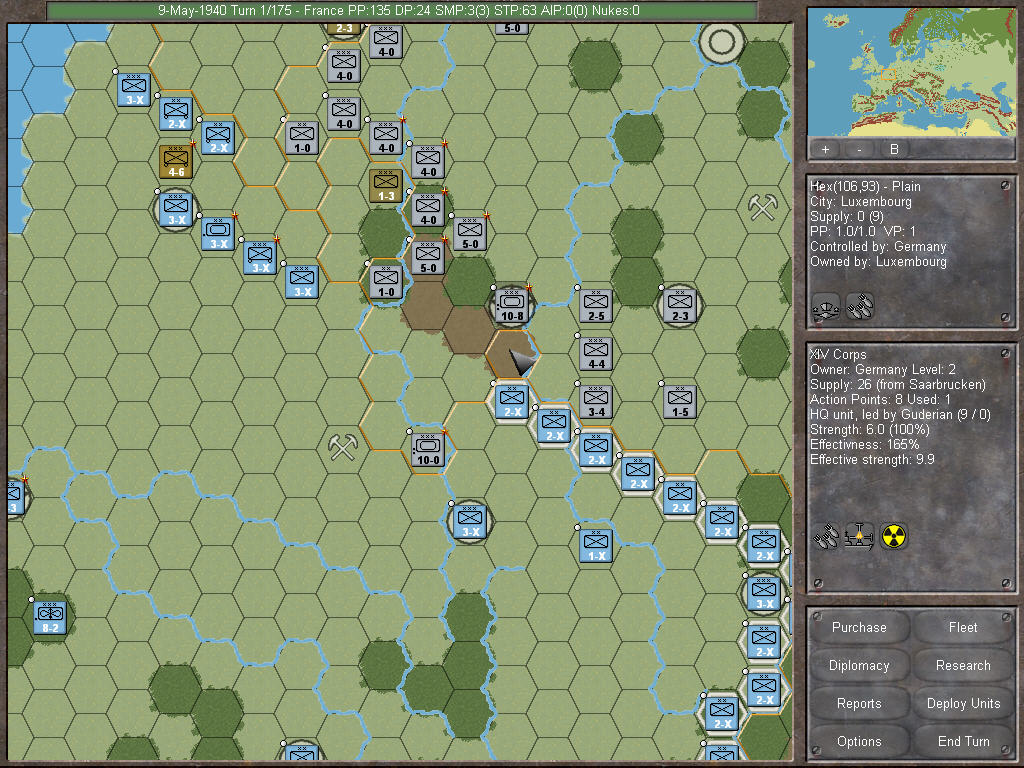Image resolution: width=1024 pixels, height=768 pixels.
Task: Select the gray 4-4 infantry unit
Action: (596, 353)
